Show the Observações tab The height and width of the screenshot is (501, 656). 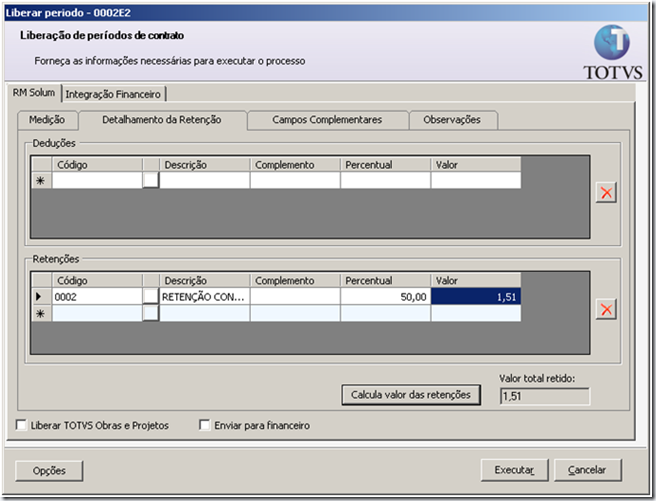click(452, 120)
